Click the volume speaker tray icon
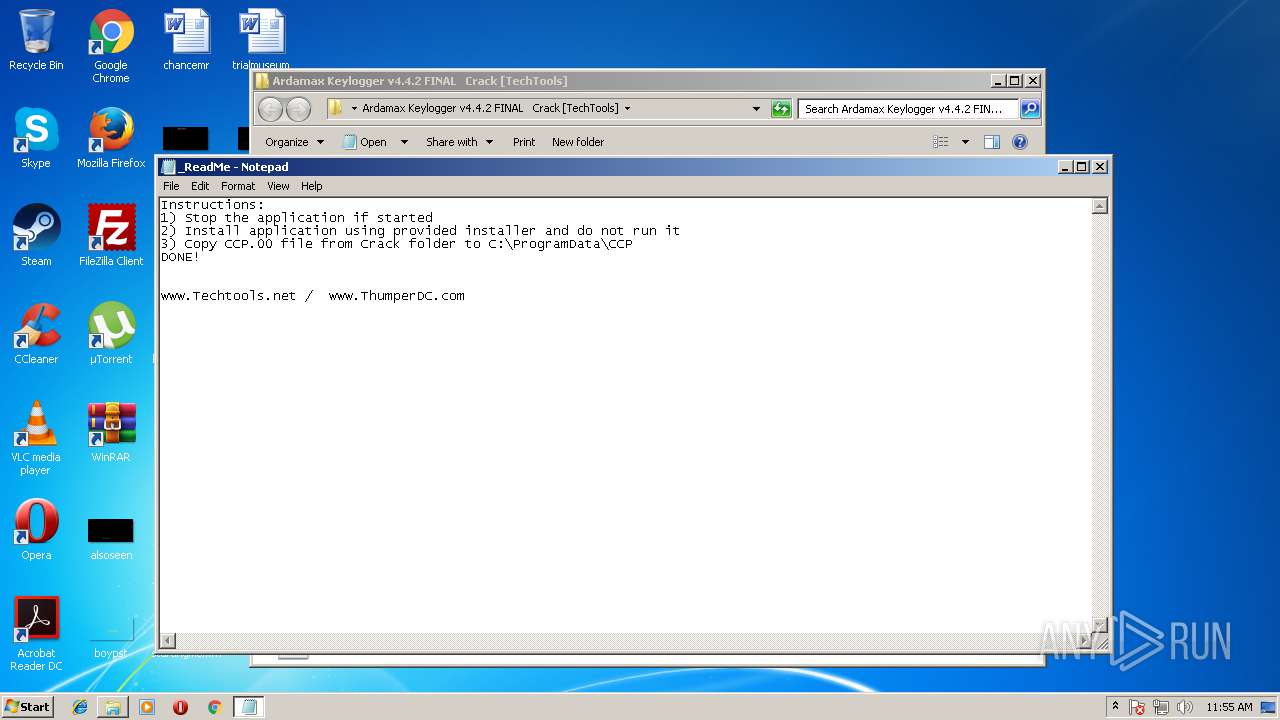1280x720 pixels. click(1186, 707)
